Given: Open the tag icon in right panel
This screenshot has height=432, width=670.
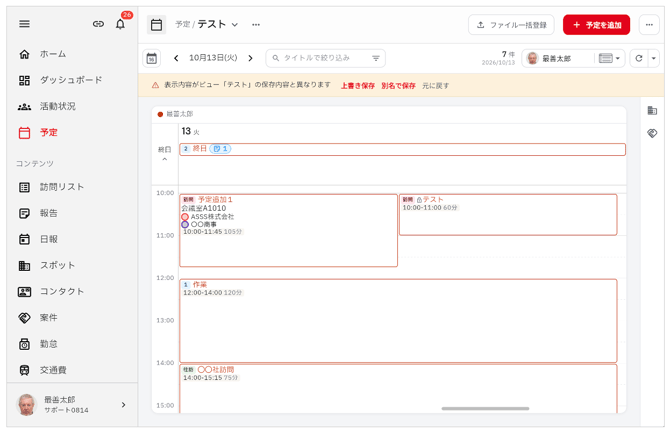Looking at the screenshot, I should click(x=652, y=133).
